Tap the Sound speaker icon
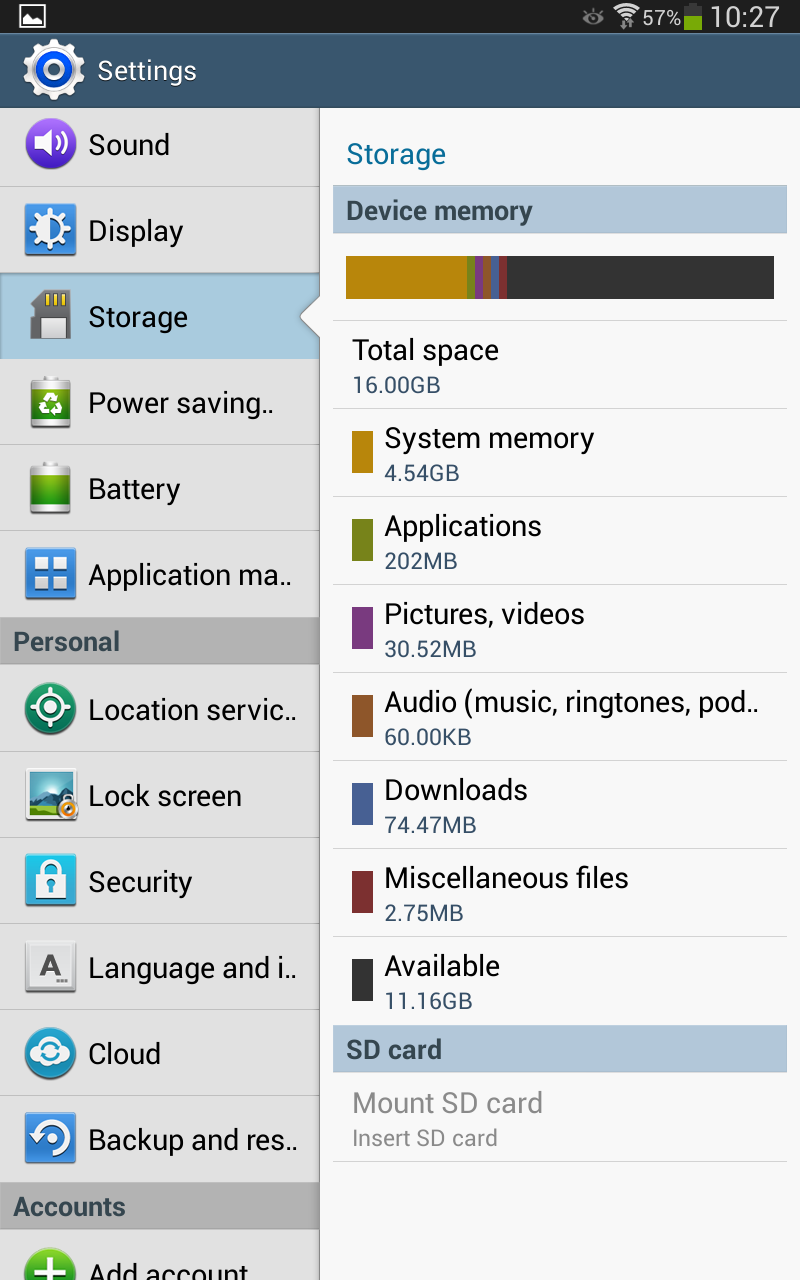Screen dimensions: 800x1280 50,145
